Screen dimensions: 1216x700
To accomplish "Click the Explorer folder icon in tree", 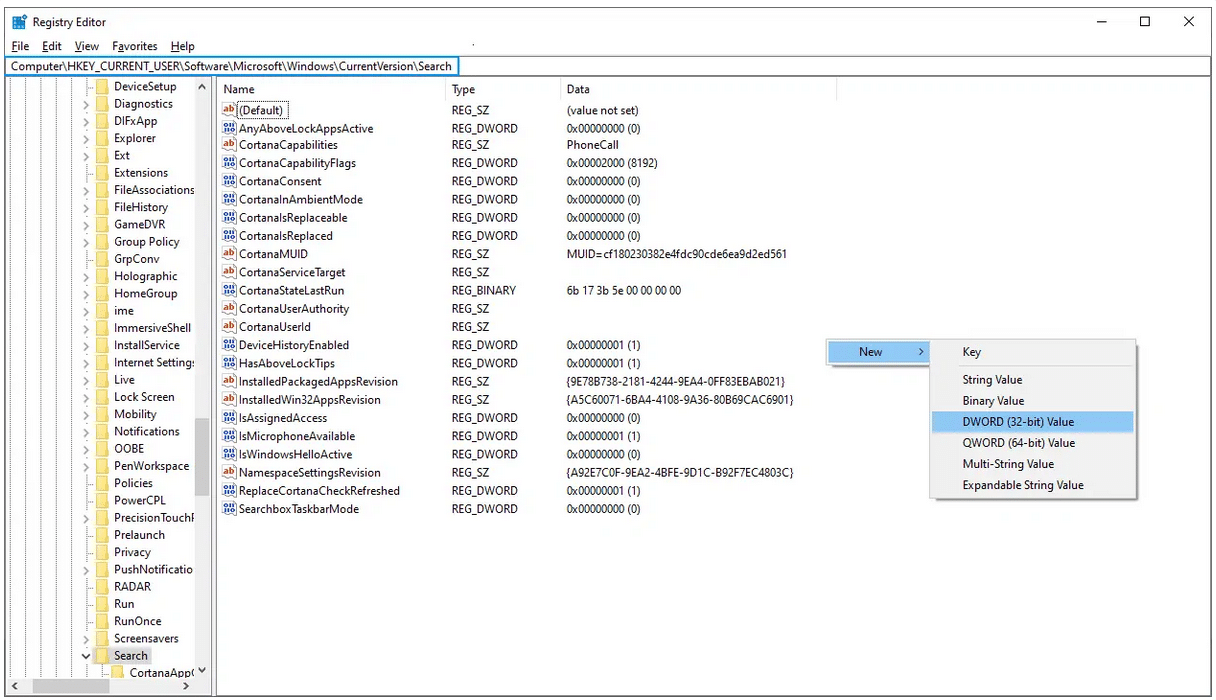I will [102, 138].
